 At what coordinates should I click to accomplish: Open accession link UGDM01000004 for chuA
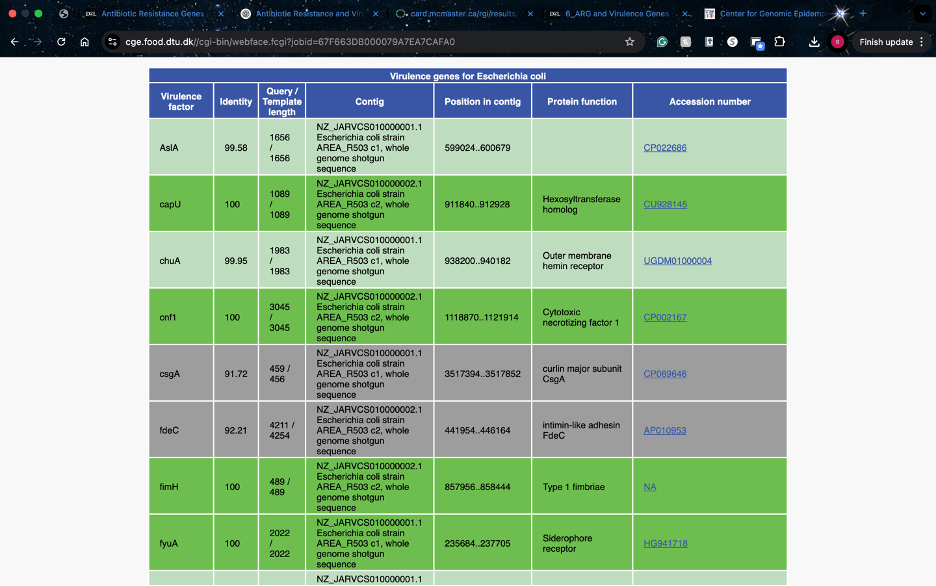click(677, 261)
